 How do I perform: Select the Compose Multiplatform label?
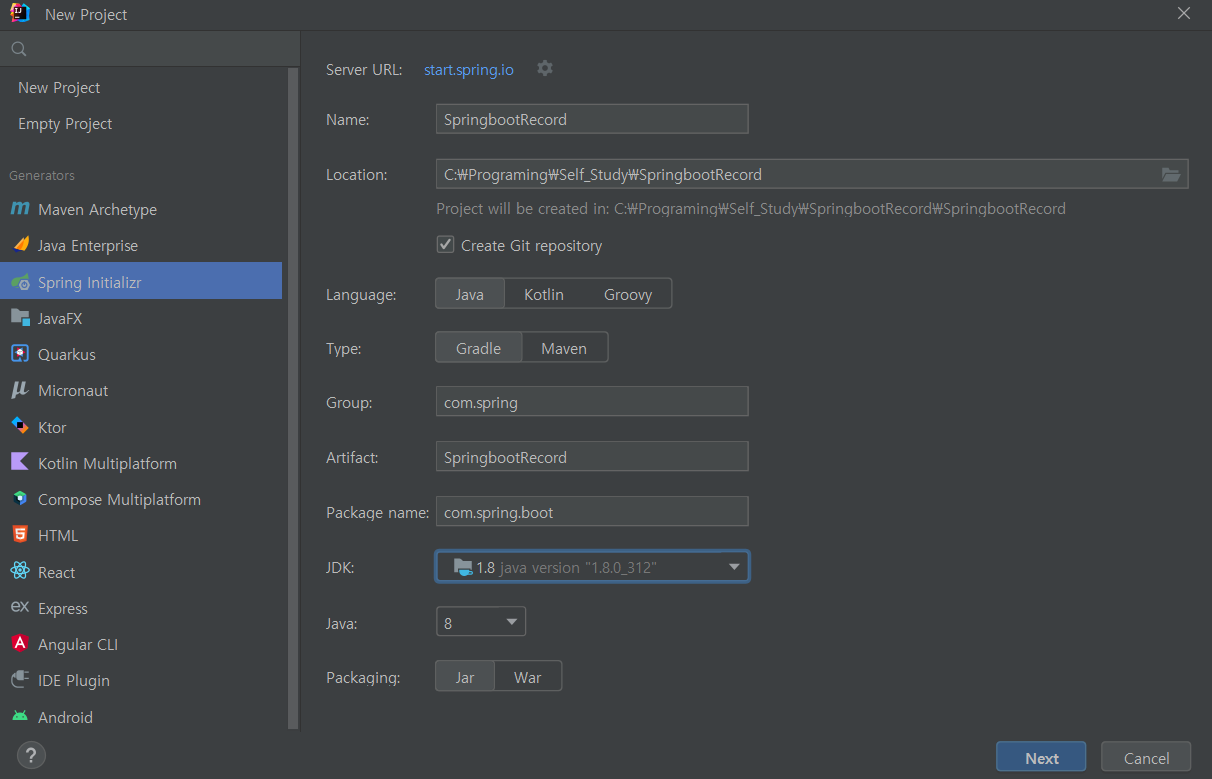click(119, 499)
